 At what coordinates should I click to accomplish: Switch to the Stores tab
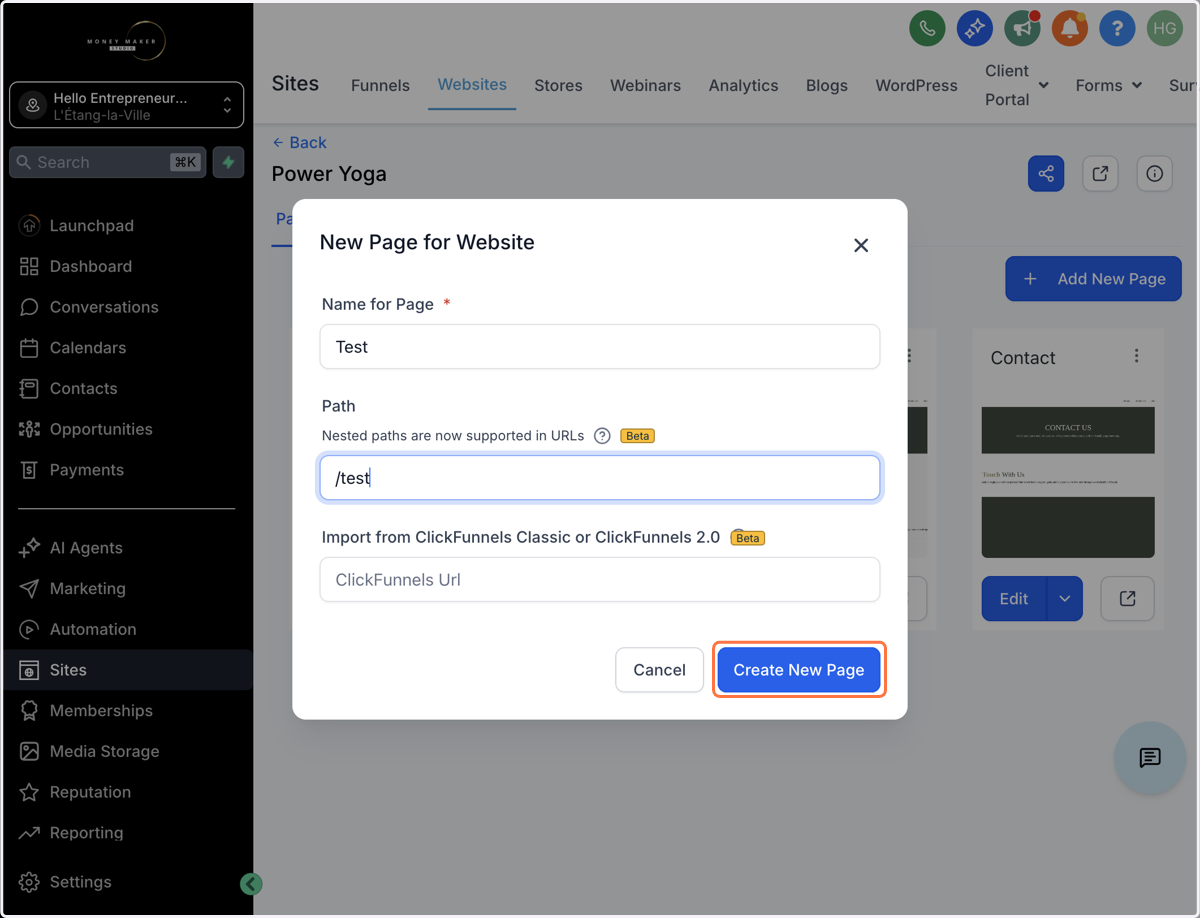[558, 85]
